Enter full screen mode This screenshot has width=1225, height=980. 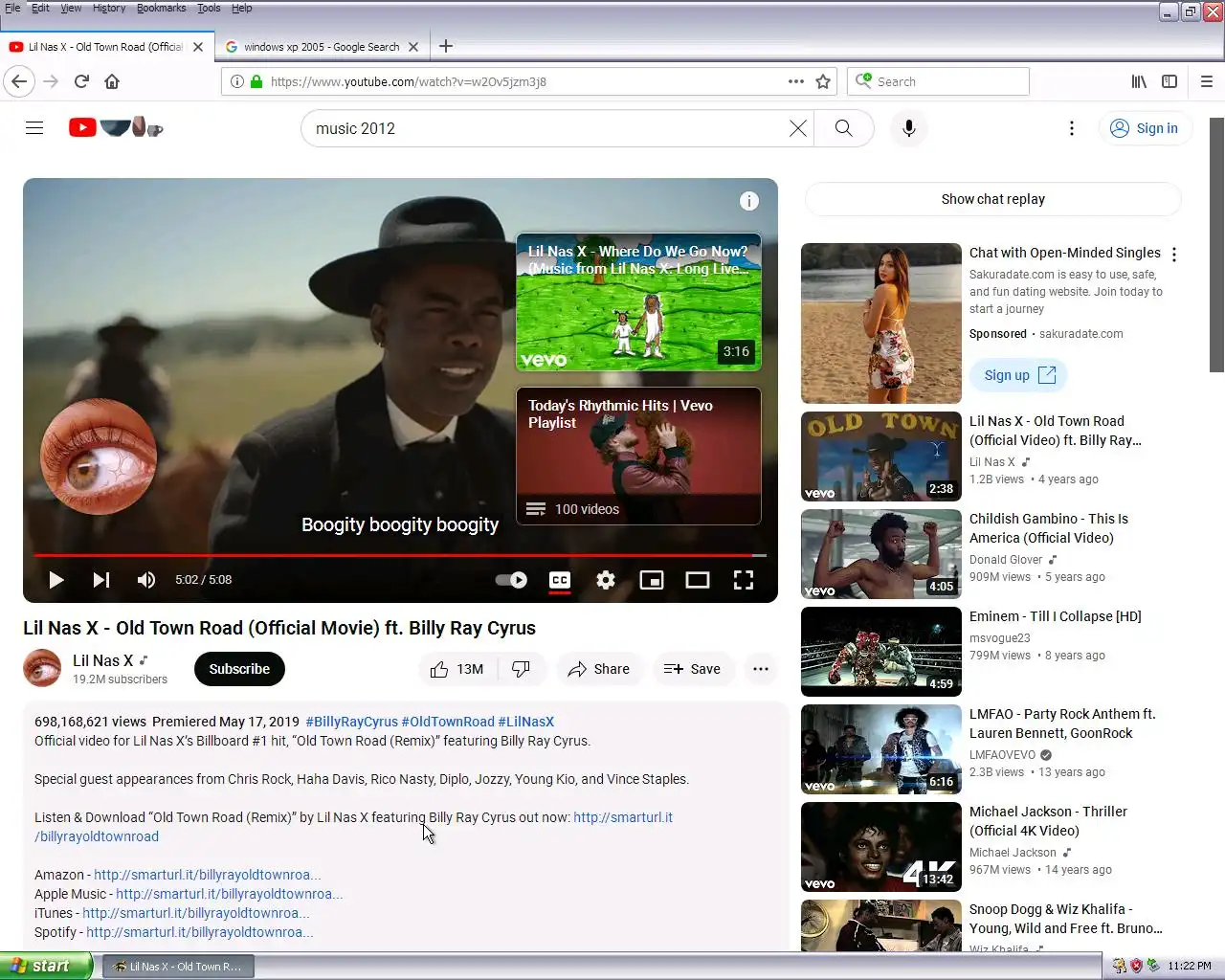coord(744,580)
